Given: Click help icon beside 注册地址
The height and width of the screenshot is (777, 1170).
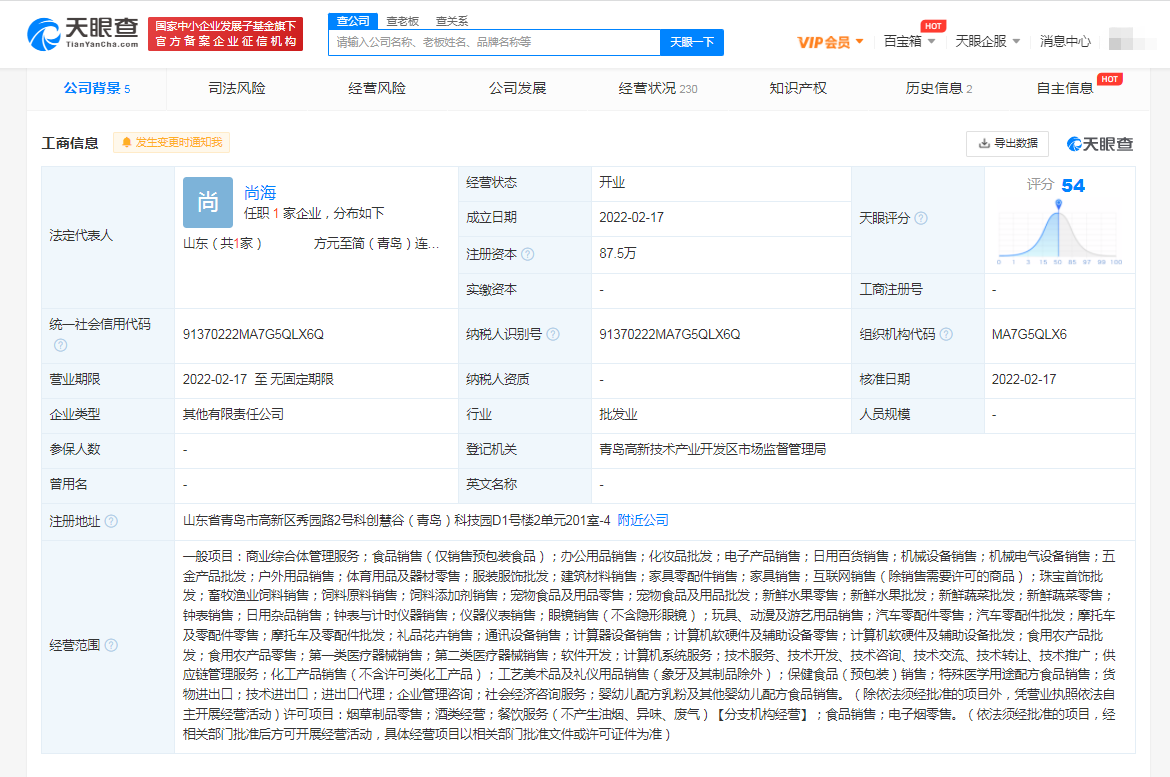Looking at the screenshot, I should [111, 521].
